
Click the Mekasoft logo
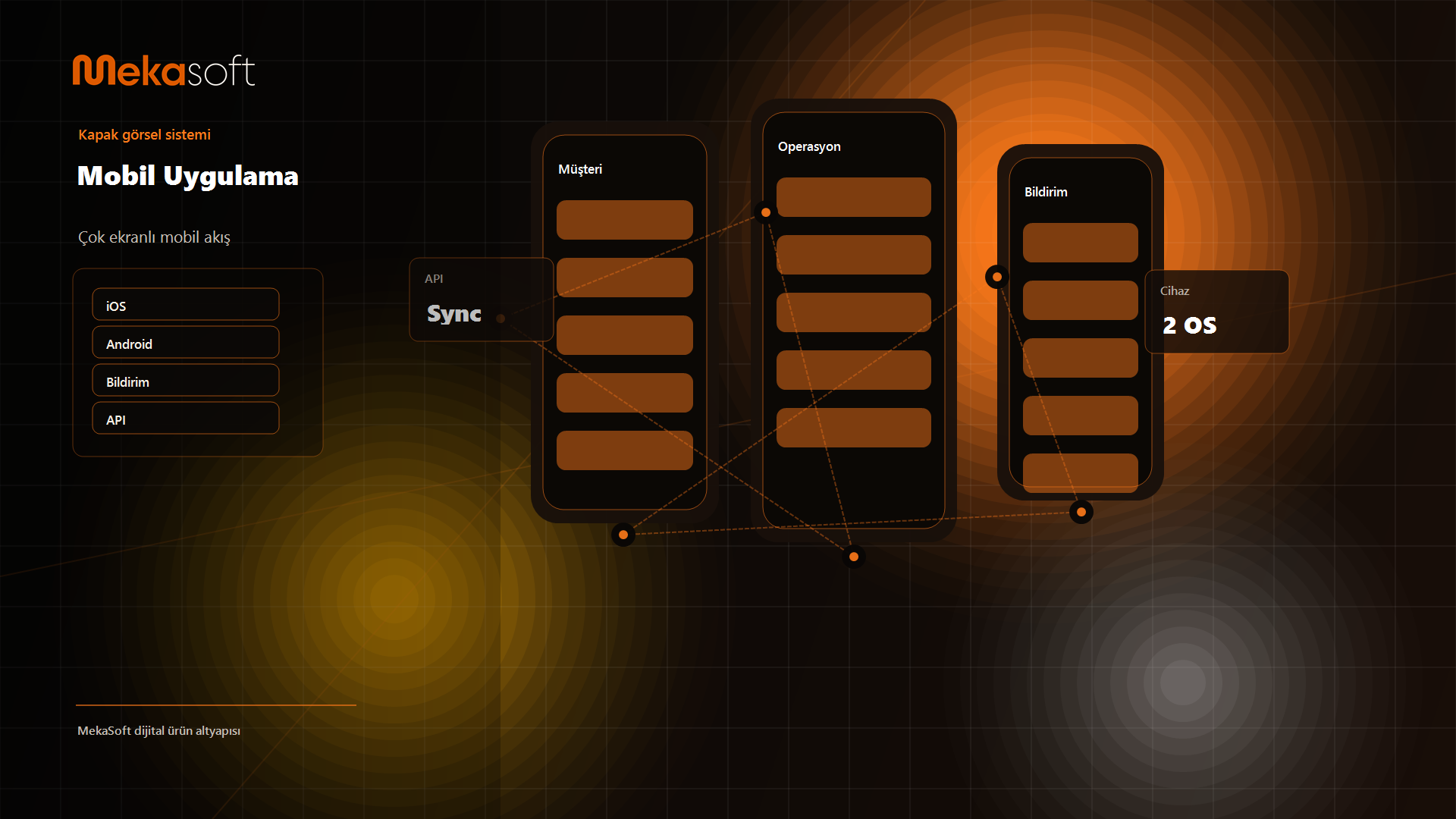point(164,71)
